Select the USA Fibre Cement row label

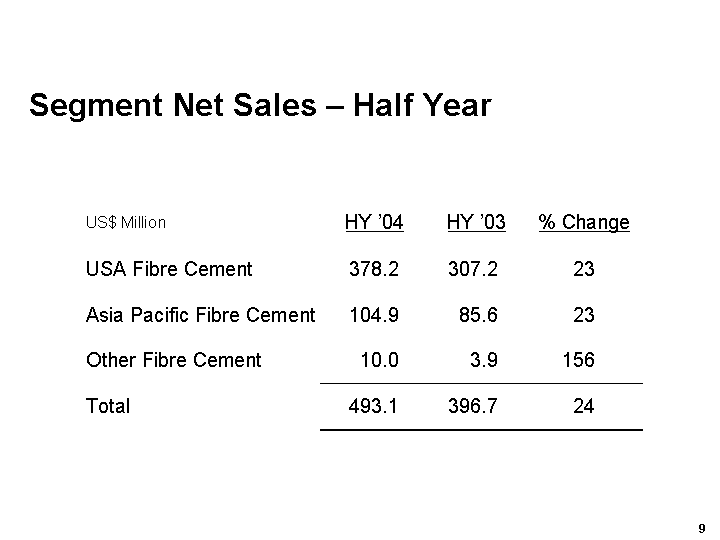[x=169, y=269]
